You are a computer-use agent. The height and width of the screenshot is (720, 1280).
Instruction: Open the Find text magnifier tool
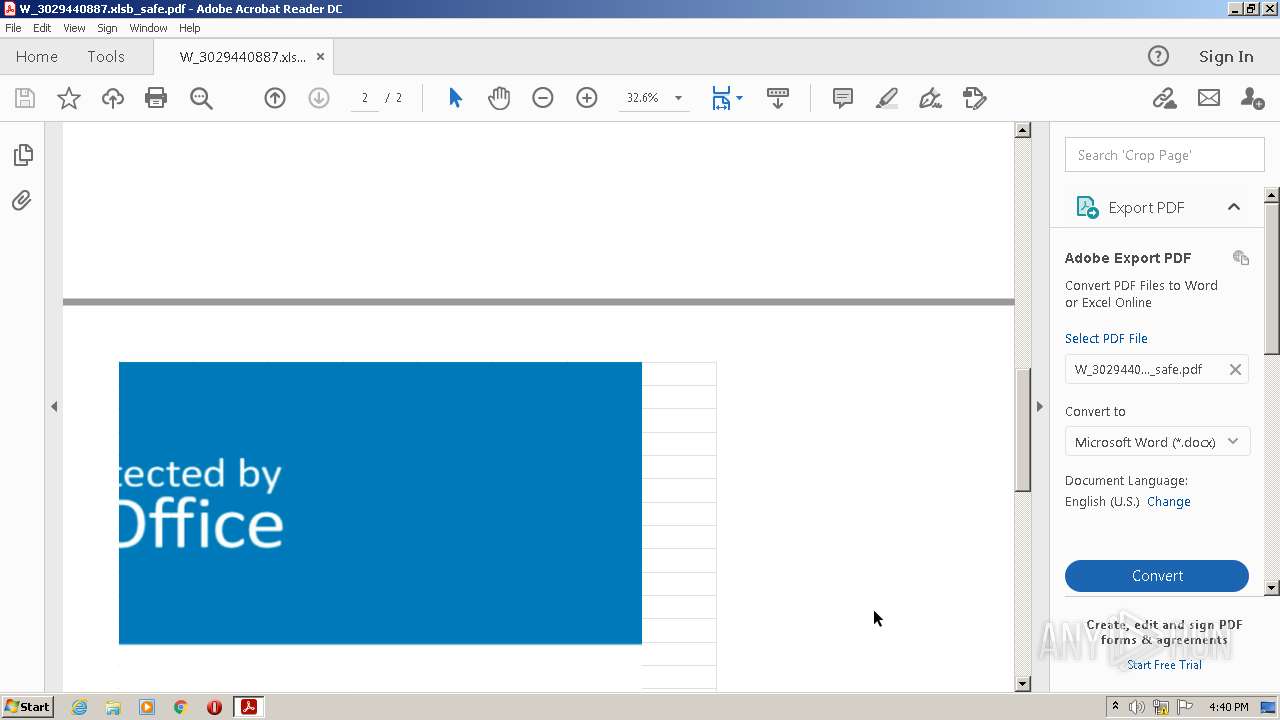pos(201,98)
